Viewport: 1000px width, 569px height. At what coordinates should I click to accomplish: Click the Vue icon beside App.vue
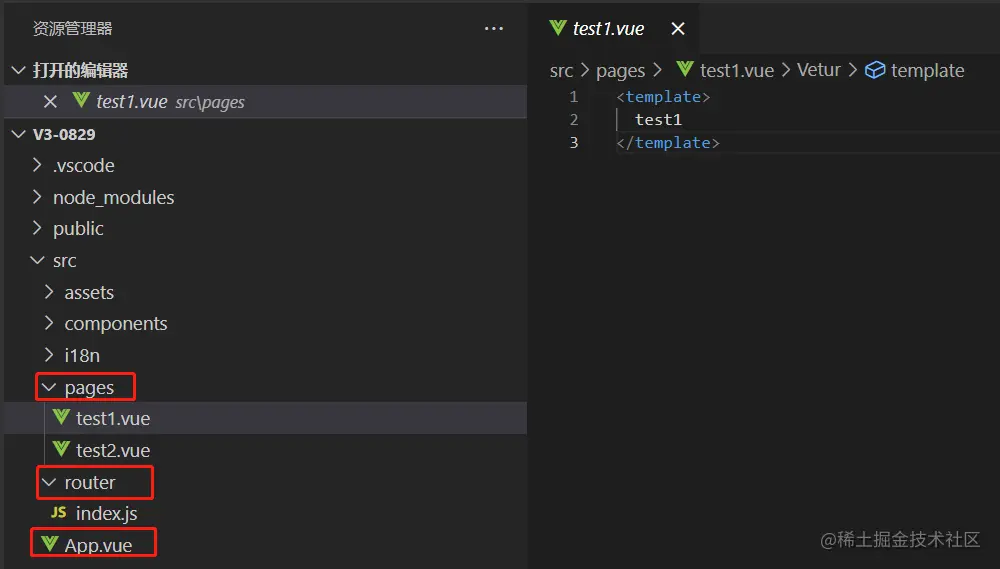click(48, 545)
